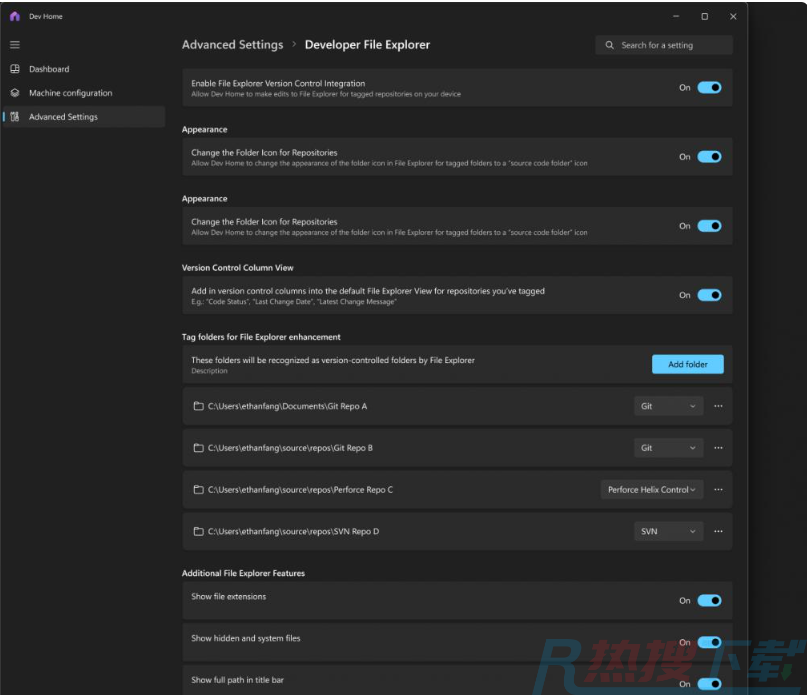807x695 pixels.
Task: Click folder icon beside SVN Repo D
Action: tap(198, 531)
